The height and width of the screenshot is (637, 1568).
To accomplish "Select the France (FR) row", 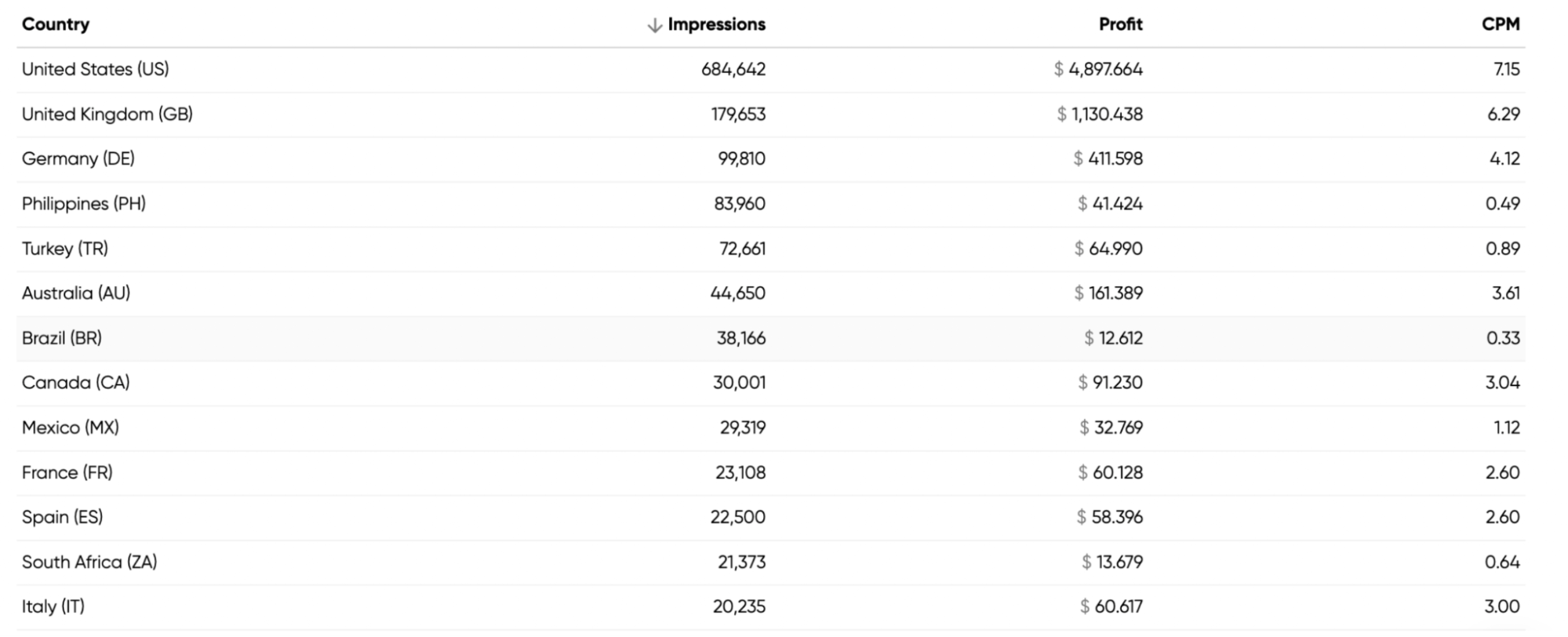I will [771, 472].
